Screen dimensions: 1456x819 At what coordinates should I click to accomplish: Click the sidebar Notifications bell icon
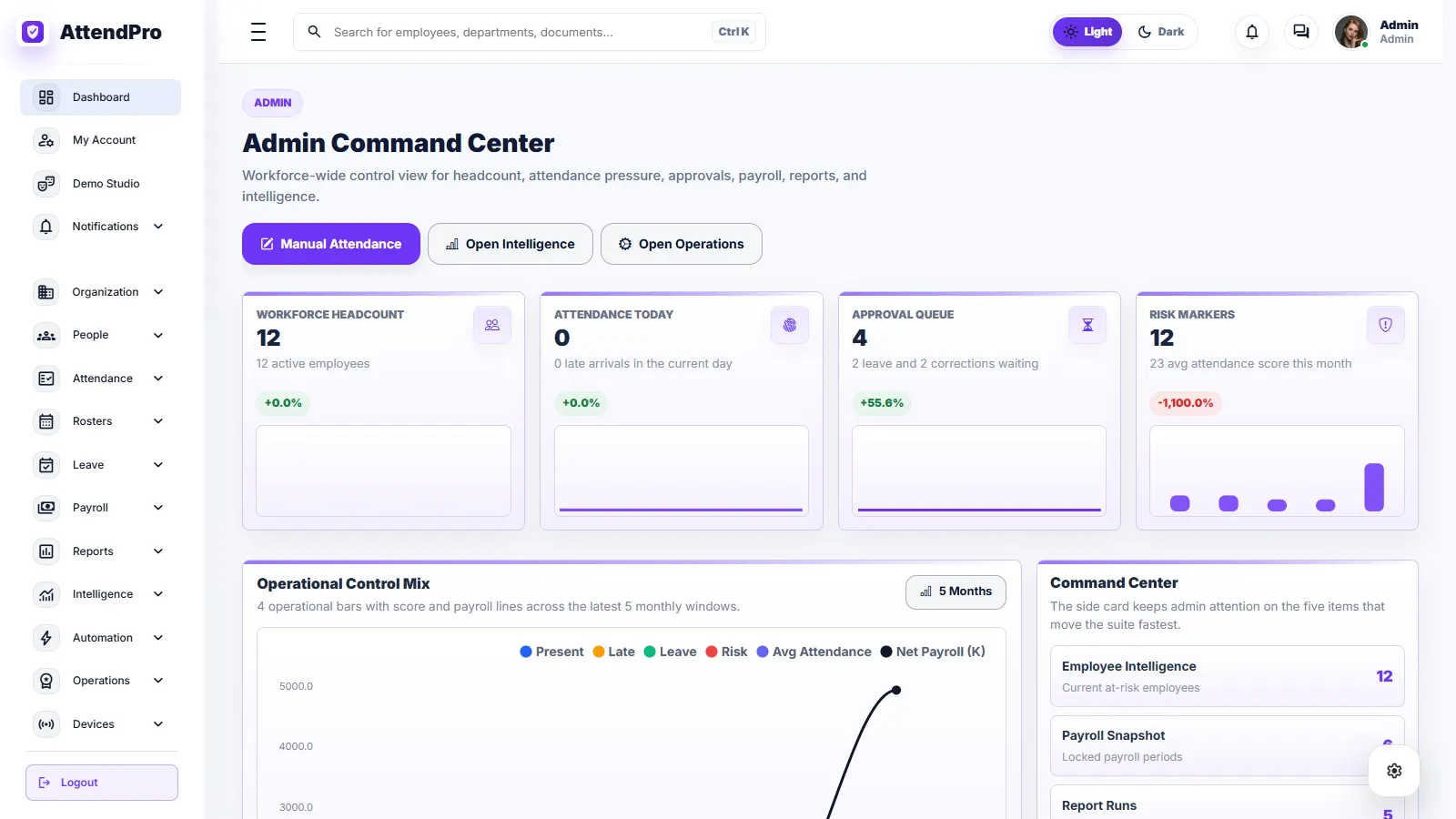[x=46, y=227]
